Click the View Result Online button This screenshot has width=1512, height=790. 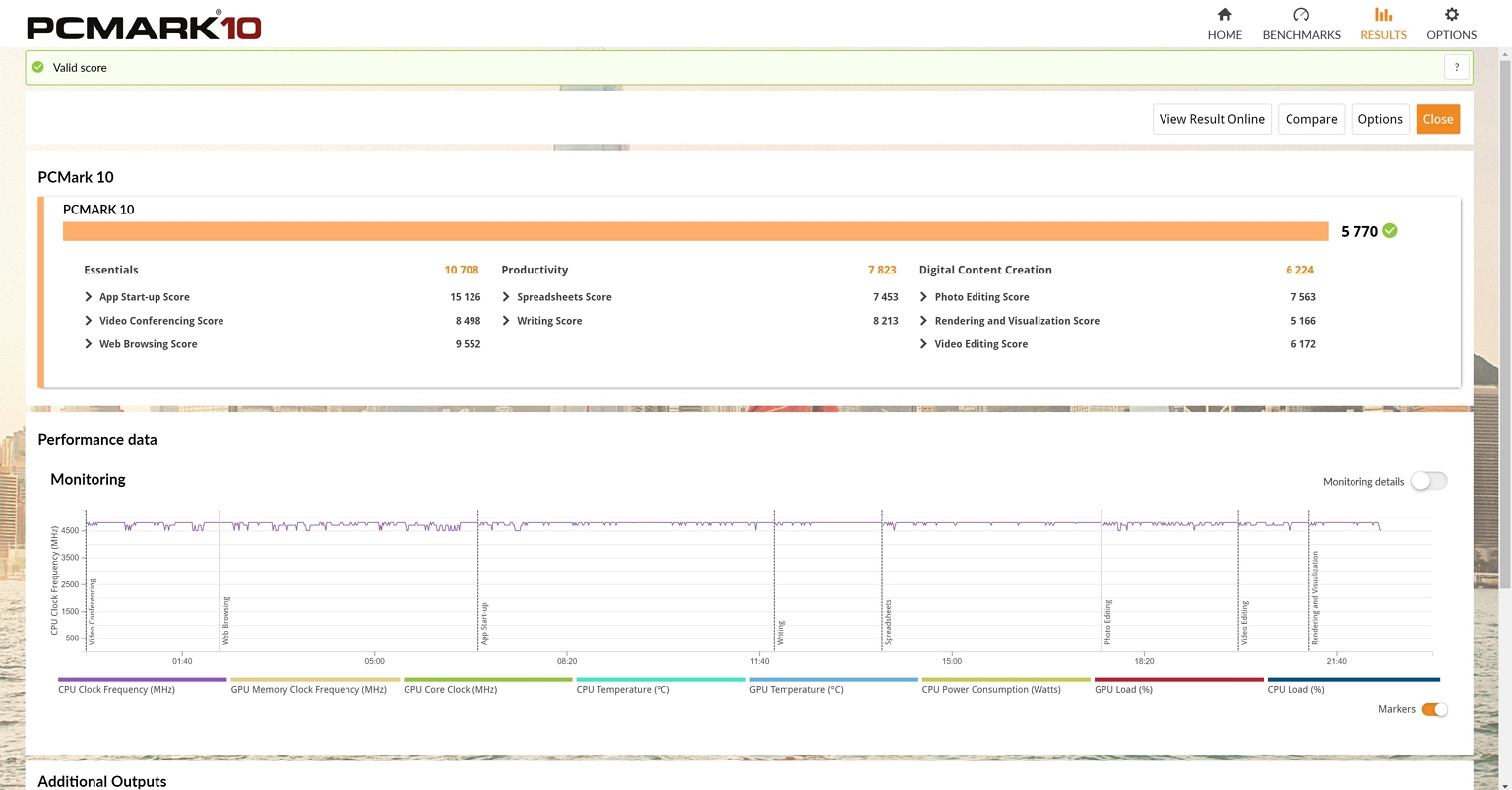[1212, 119]
